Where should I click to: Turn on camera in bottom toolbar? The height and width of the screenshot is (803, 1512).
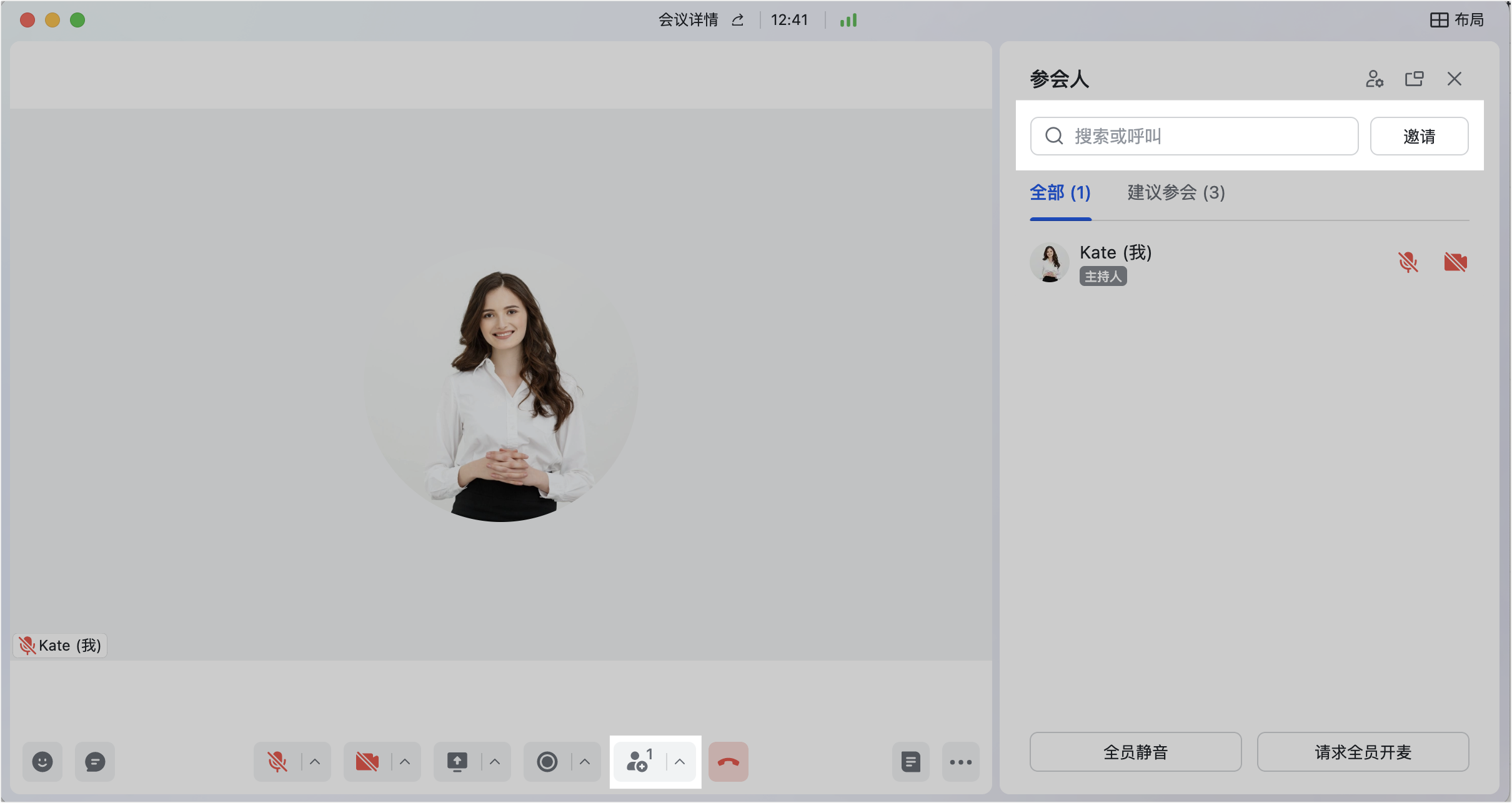367,761
